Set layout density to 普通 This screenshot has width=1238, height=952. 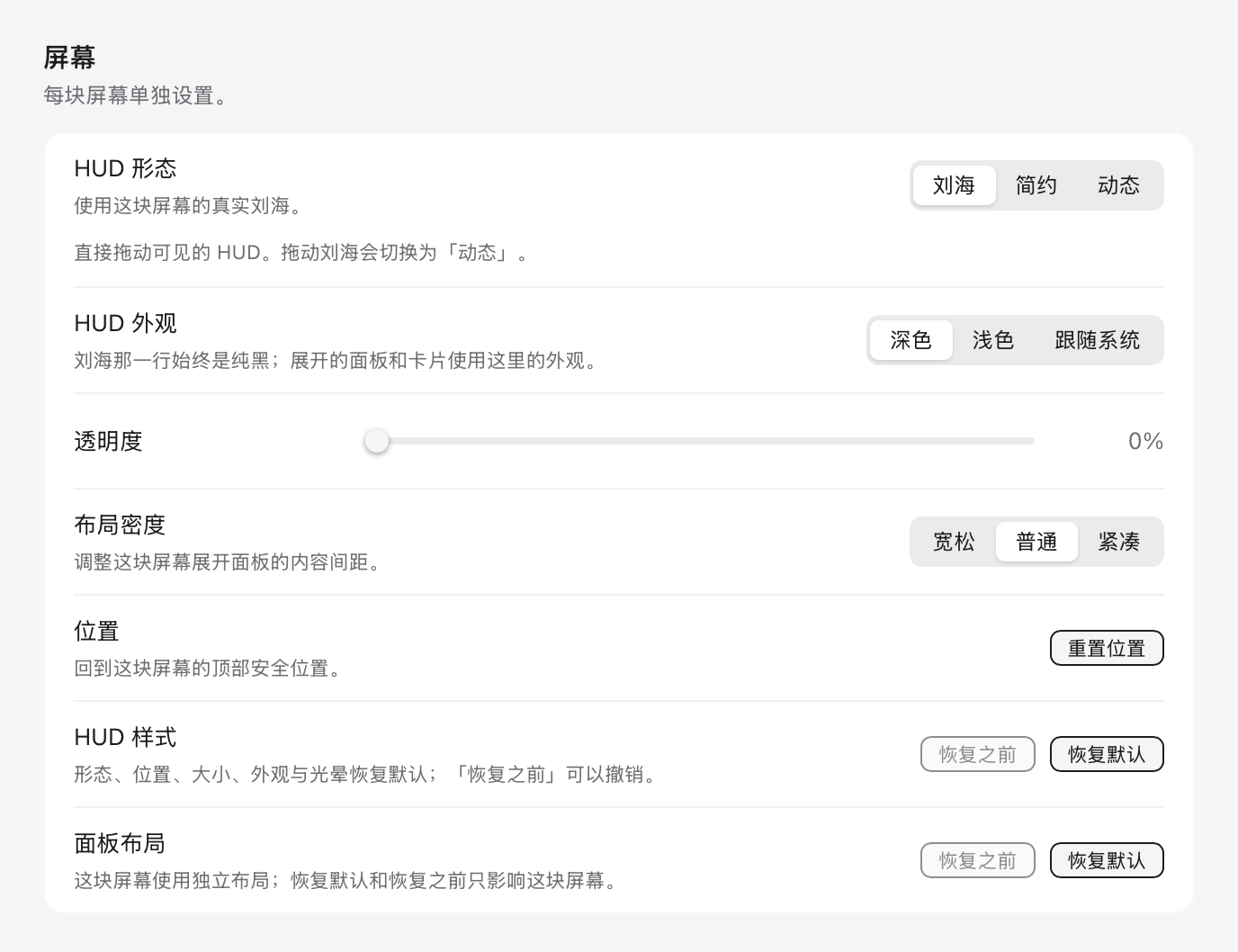coord(1036,542)
